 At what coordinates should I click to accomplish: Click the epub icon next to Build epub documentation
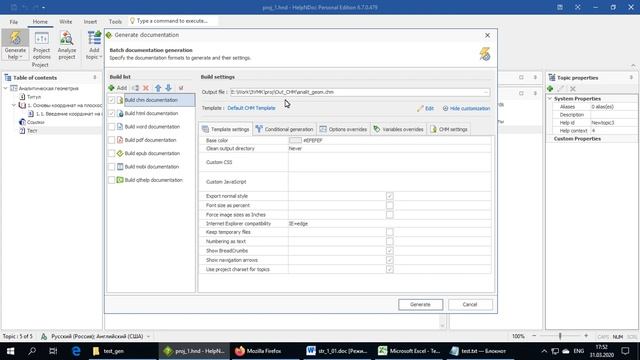120,153
